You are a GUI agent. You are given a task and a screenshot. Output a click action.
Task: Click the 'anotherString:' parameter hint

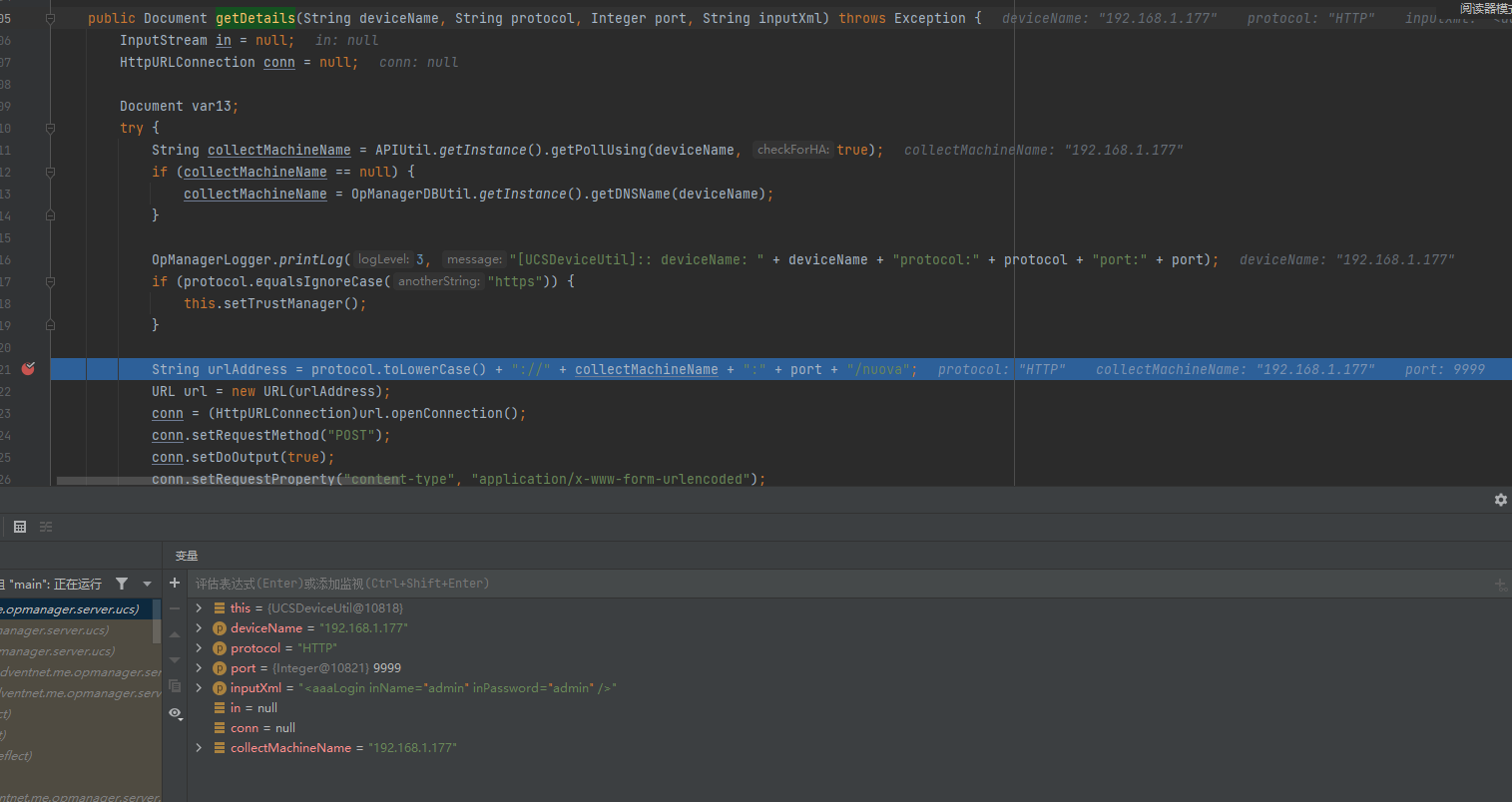tap(439, 281)
